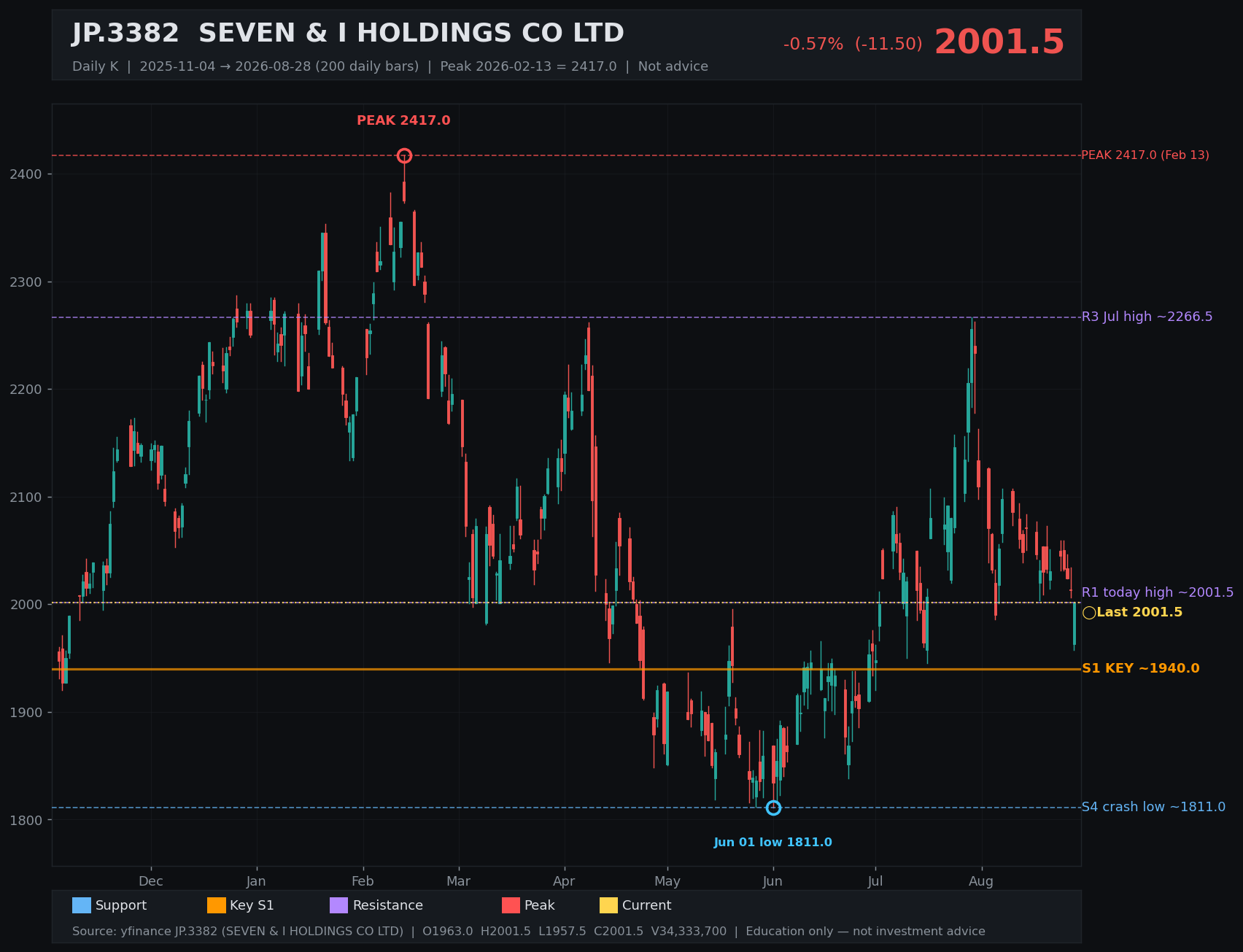This screenshot has height=952, width=1243.
Task: Click the Source yfinance footer line
Action: [529, 932]
